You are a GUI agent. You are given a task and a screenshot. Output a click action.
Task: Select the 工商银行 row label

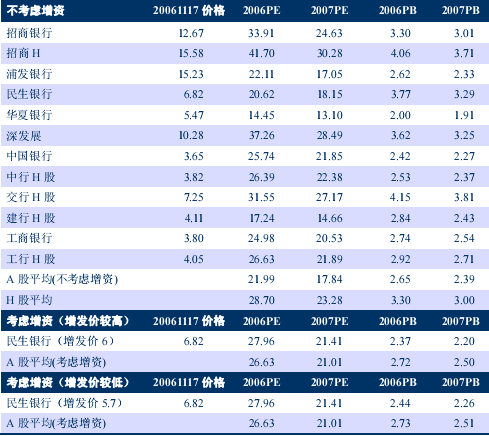pyautogui.click(x=29, y=238)
